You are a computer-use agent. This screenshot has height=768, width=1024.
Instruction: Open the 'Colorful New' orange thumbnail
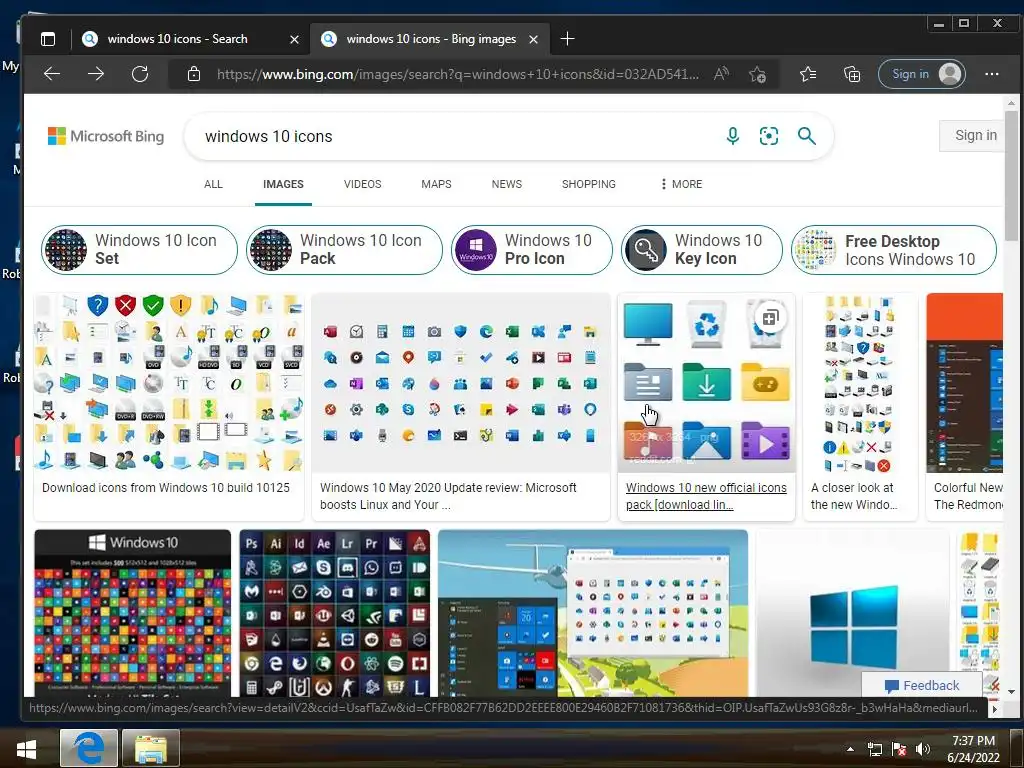[x=965, y=383]
